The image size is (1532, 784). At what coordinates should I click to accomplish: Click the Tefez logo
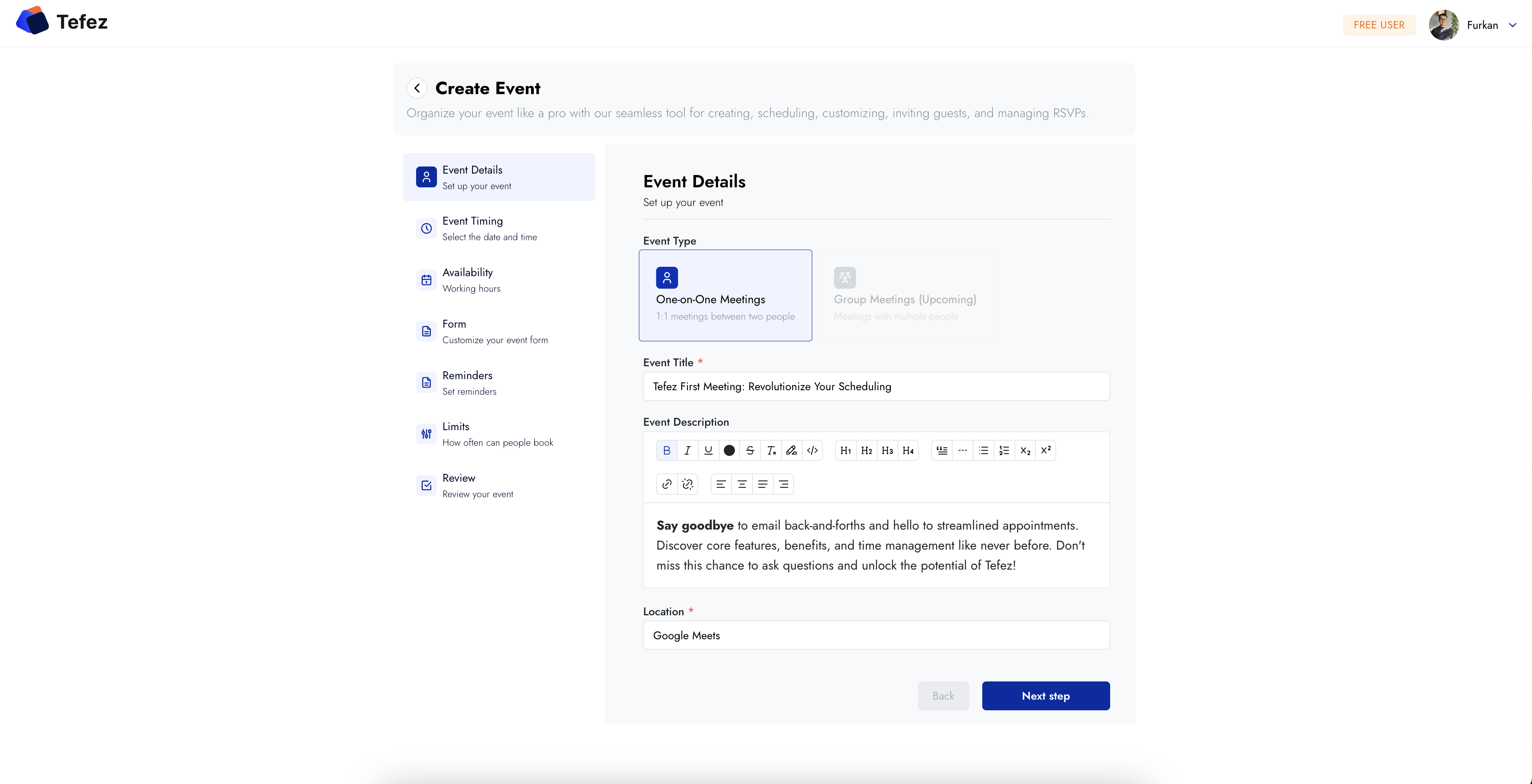coord(62,21)
